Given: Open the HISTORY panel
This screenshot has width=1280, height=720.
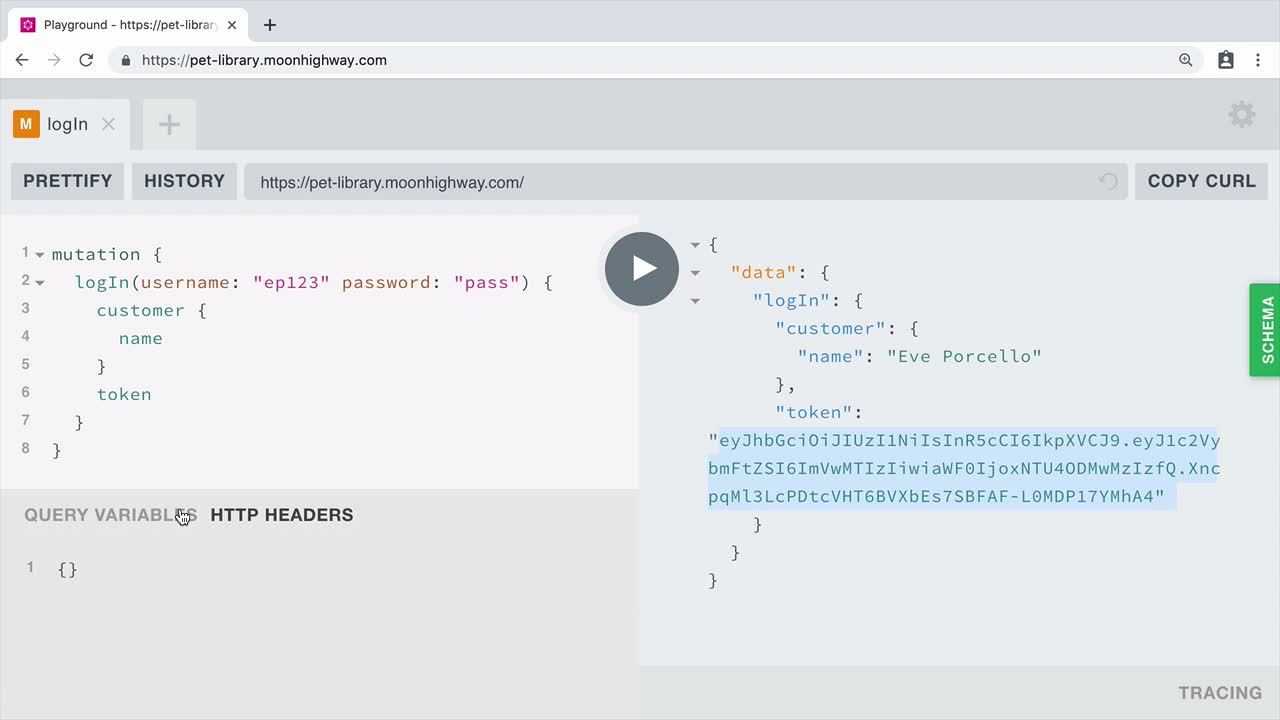Looking at the screenshot, I should pyautogui.click(x=184, y=181).
